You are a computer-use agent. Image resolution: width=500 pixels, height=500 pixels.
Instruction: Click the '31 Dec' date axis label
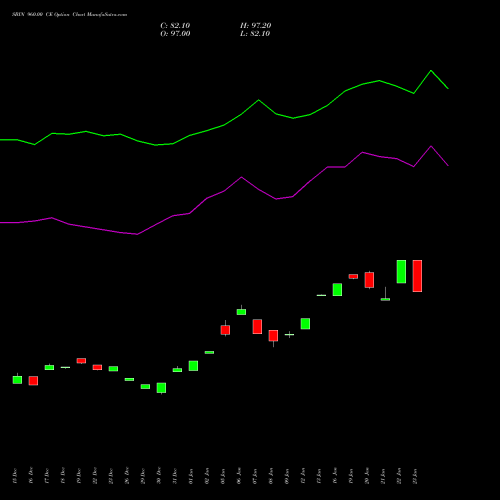(x=175, y=476)
